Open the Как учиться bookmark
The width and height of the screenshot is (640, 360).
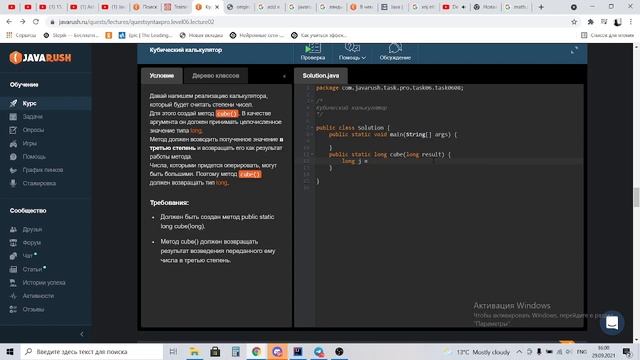click(319, 36)
